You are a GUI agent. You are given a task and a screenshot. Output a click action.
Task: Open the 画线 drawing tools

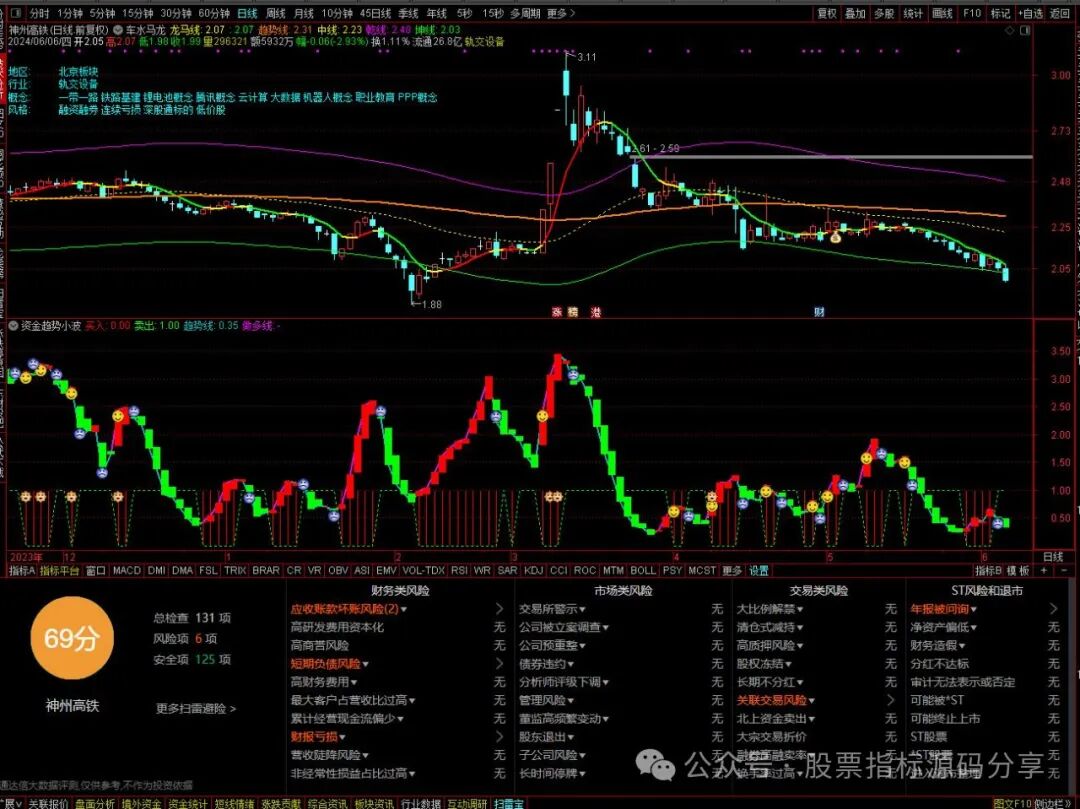(x=942, y=13)
